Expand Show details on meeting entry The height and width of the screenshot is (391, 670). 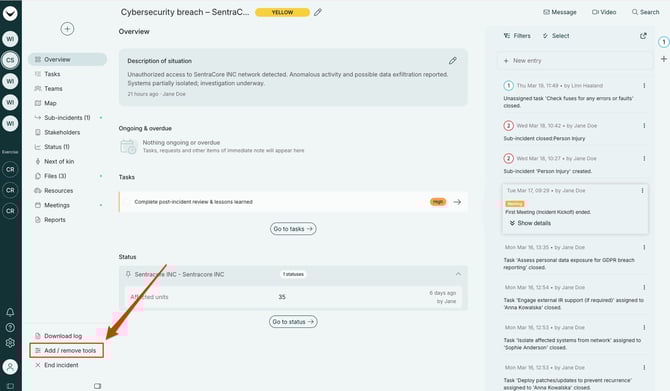(x=530, y=223)
